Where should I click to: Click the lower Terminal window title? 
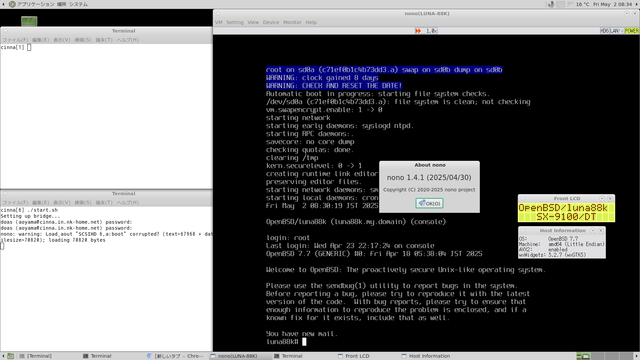point(123,194)
